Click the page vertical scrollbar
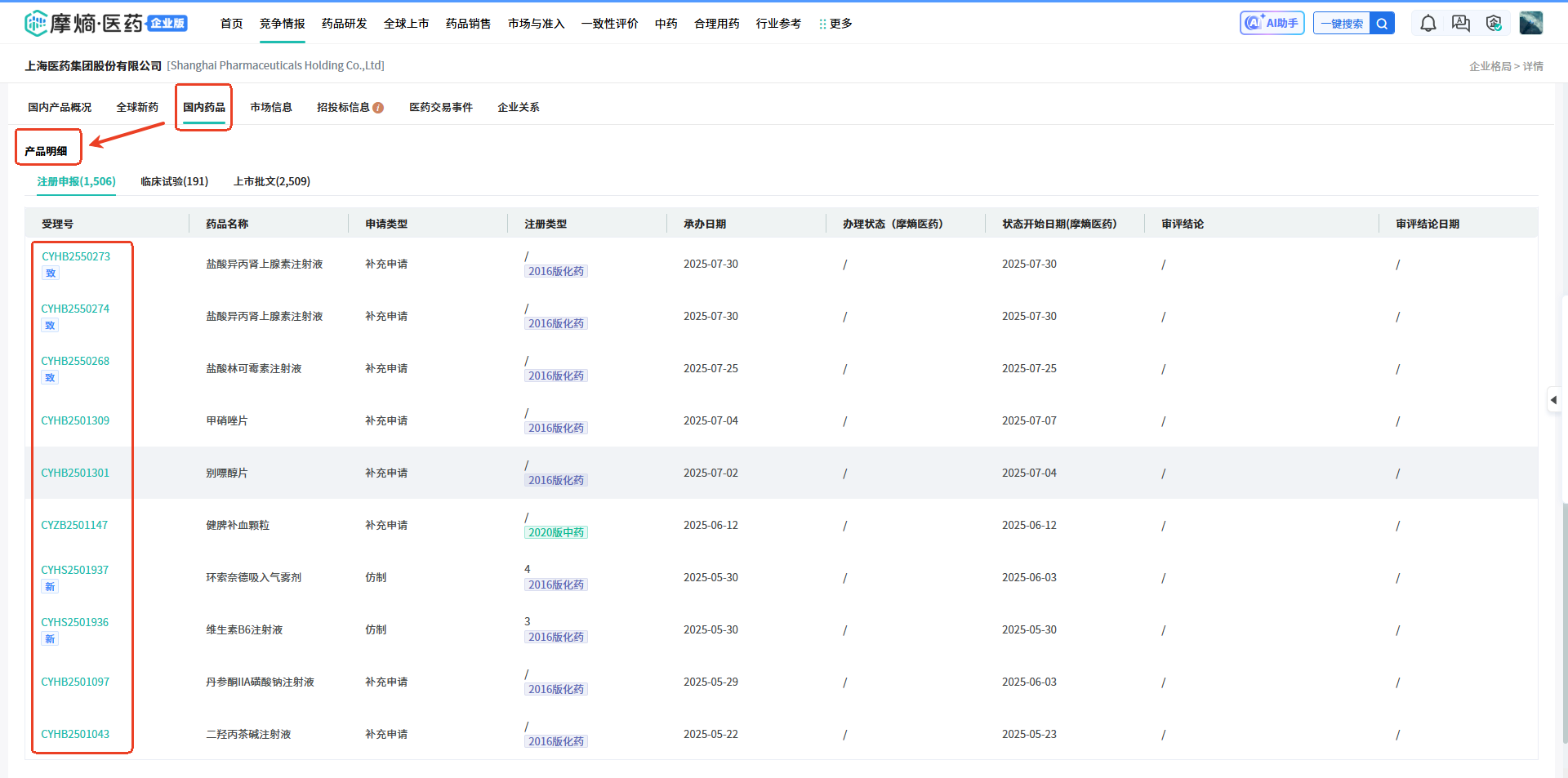This screenshot has width=1568, height=778. coord(1564,624)
